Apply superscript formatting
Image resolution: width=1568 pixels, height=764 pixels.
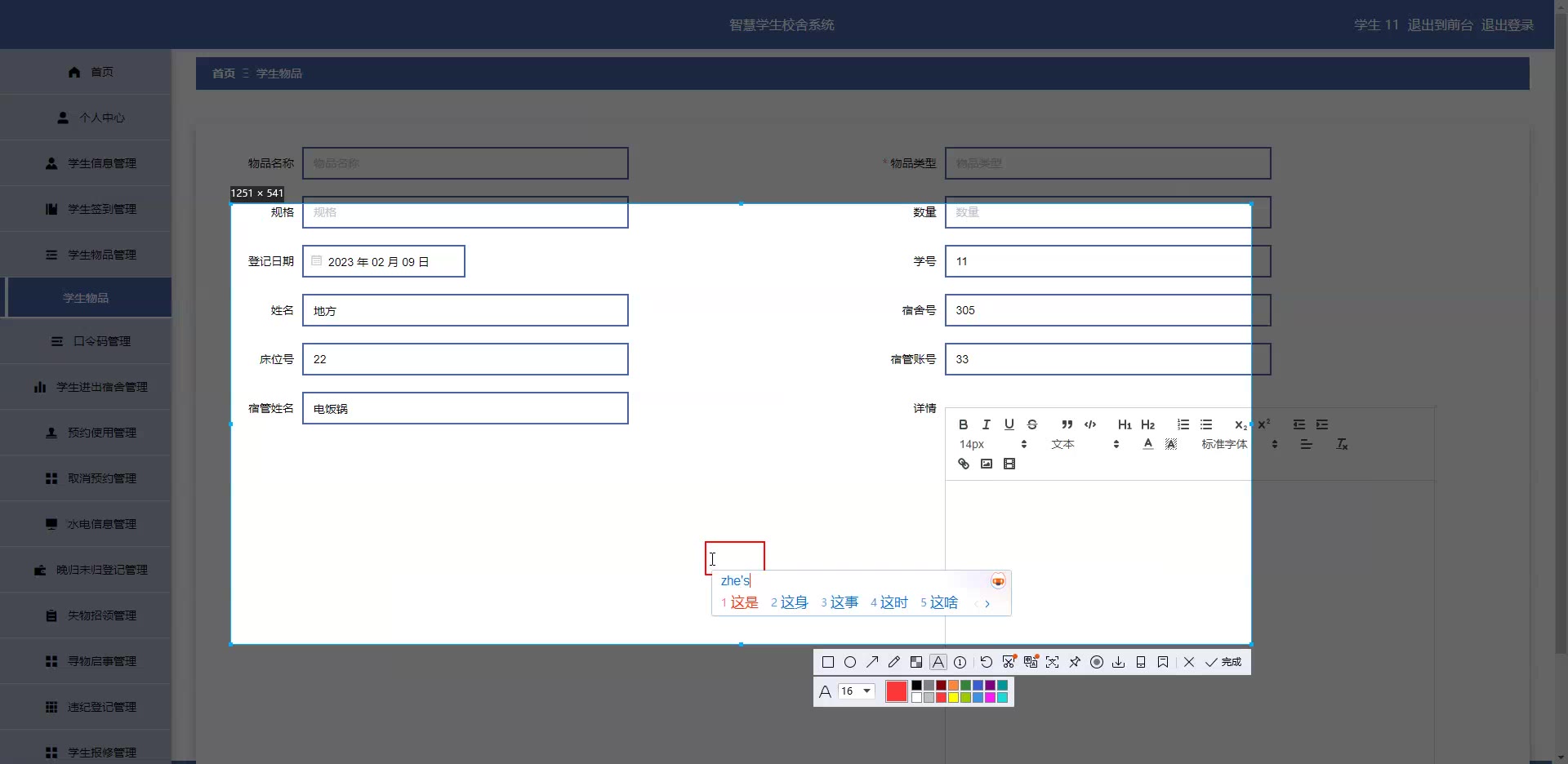[1264, 424]
